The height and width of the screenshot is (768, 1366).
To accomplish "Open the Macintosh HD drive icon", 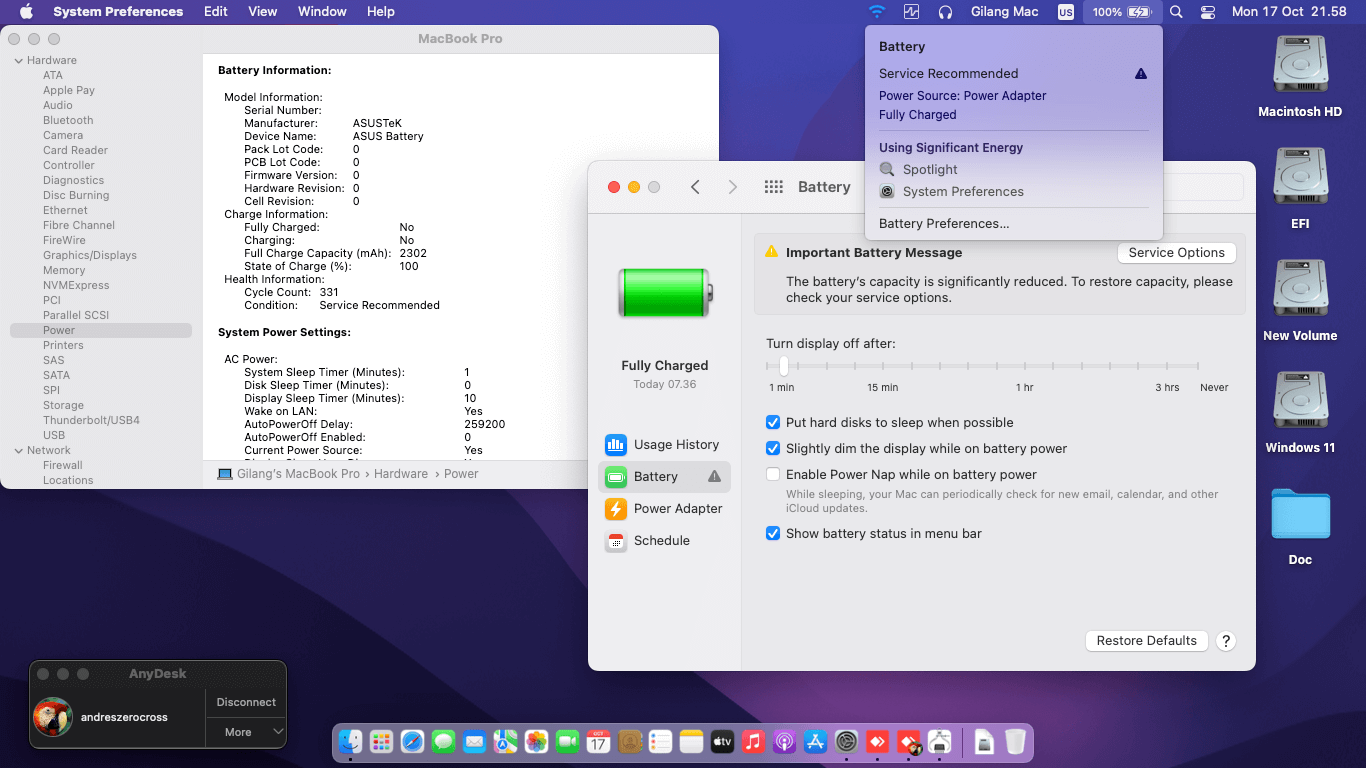I will pyautogui.click(x=1299, y=65).
